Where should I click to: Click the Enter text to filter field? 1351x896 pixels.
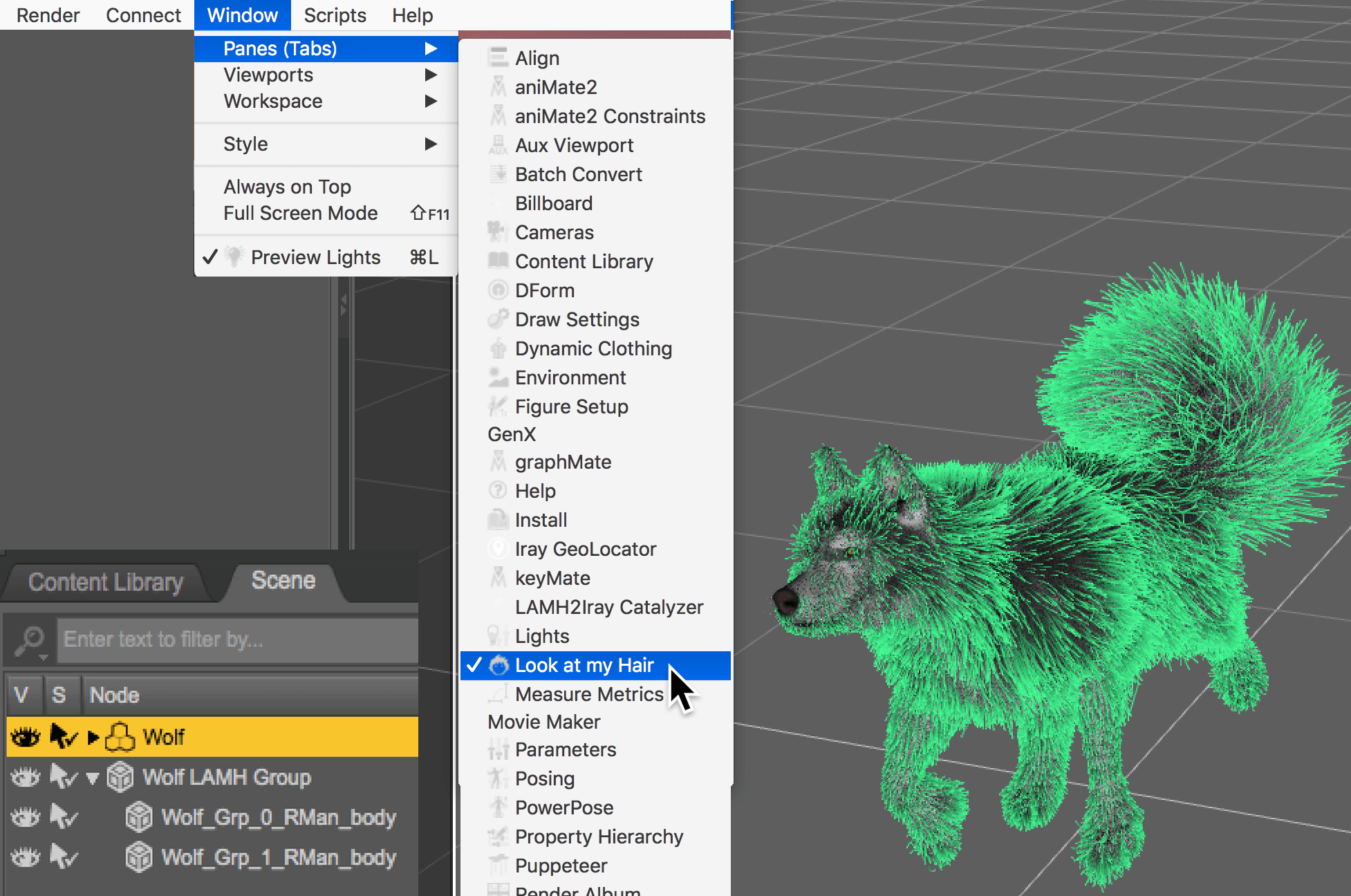tap(236, 640)
